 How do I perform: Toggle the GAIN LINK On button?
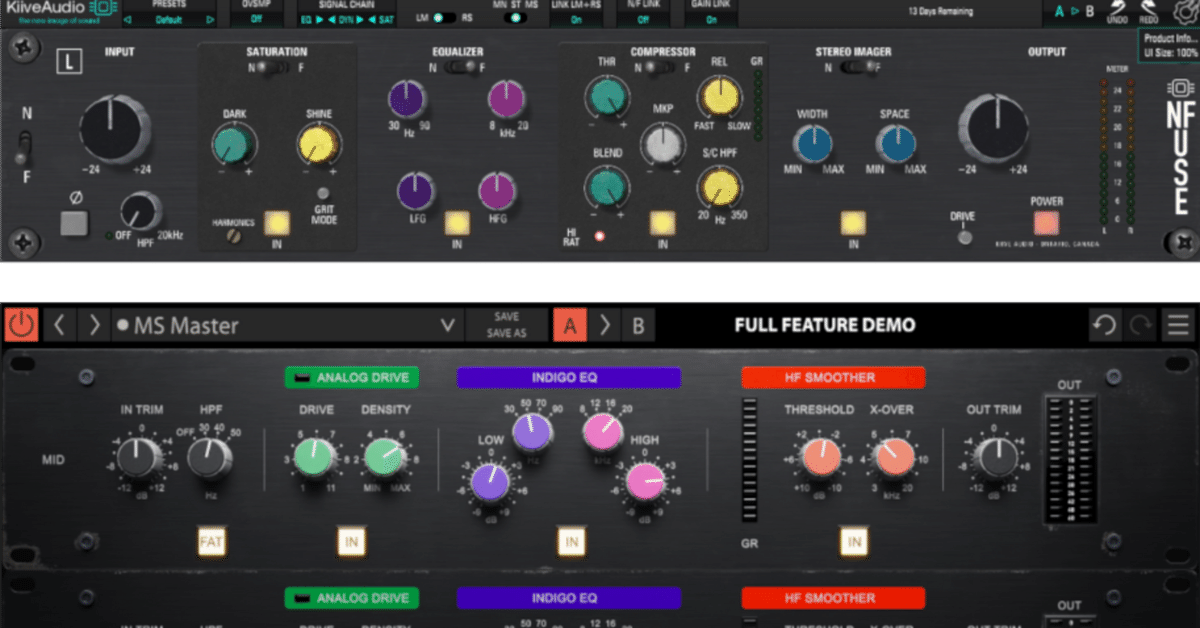(x=710, y=19)
